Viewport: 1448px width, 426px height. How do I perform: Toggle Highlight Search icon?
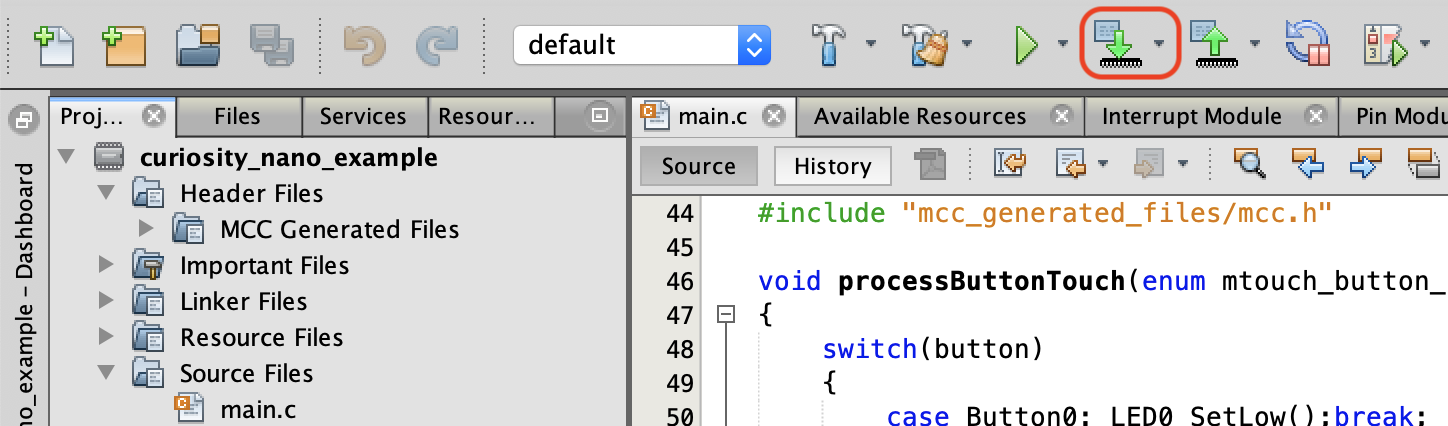coord(1425,163)
